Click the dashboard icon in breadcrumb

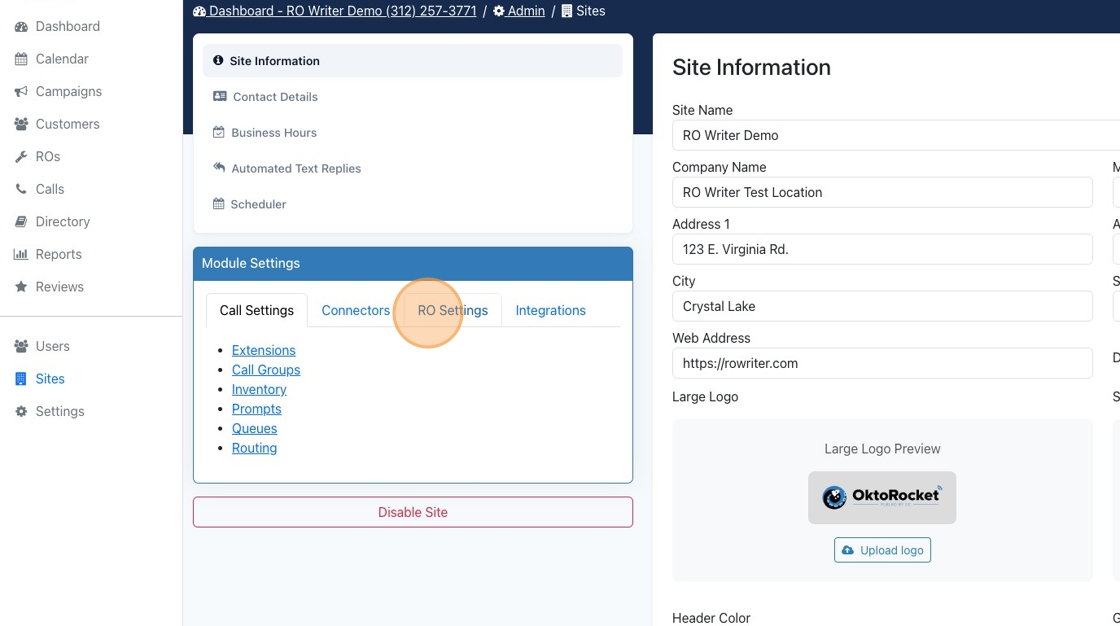click(x=199, y=11)
